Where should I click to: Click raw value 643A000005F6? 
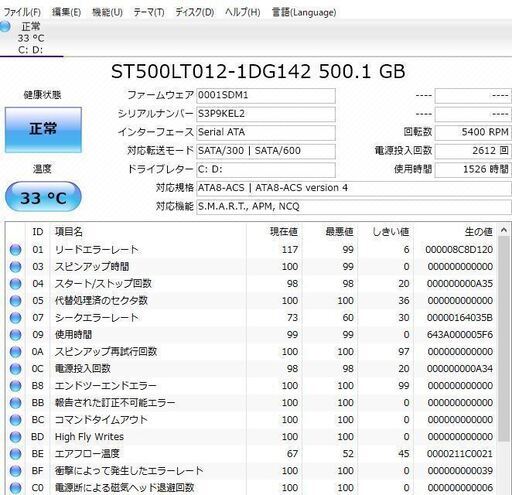point(460,335)
